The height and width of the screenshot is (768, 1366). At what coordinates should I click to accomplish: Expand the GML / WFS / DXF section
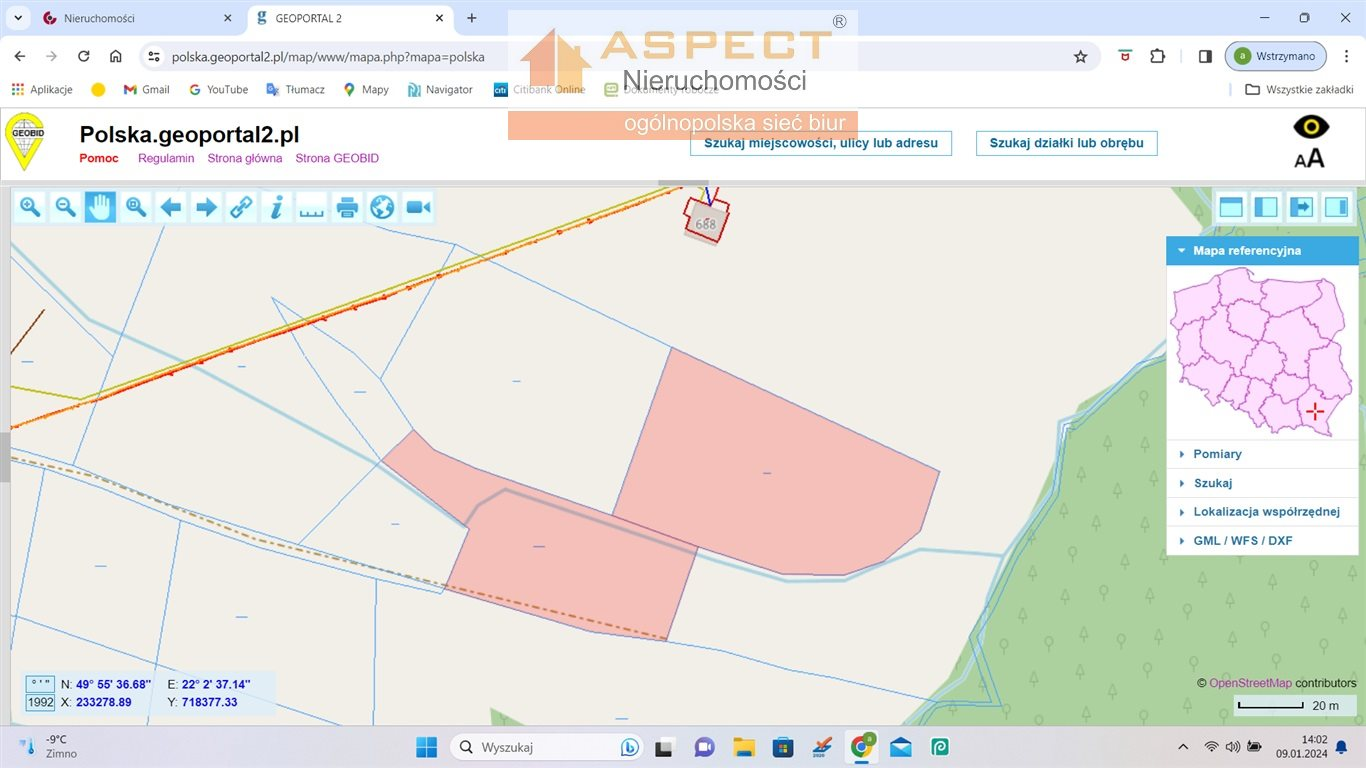[x=1262, y=541]
